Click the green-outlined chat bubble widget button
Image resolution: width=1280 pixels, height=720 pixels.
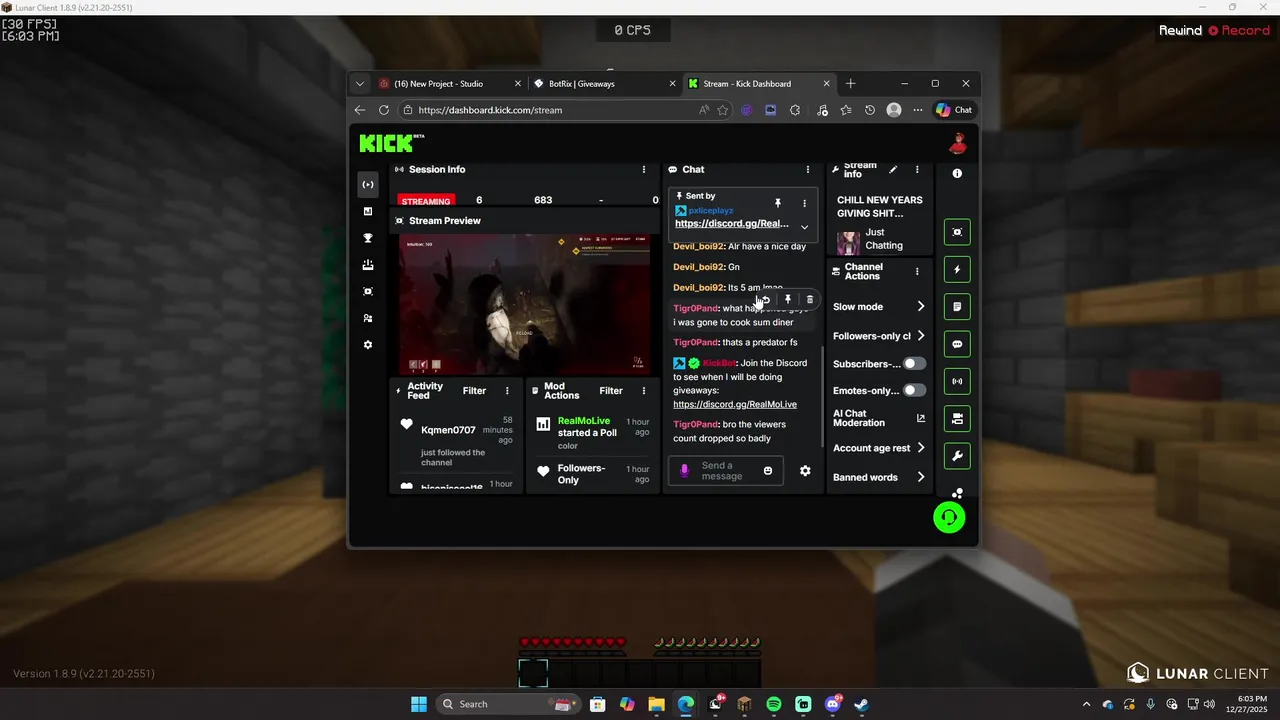coord(957,344)
